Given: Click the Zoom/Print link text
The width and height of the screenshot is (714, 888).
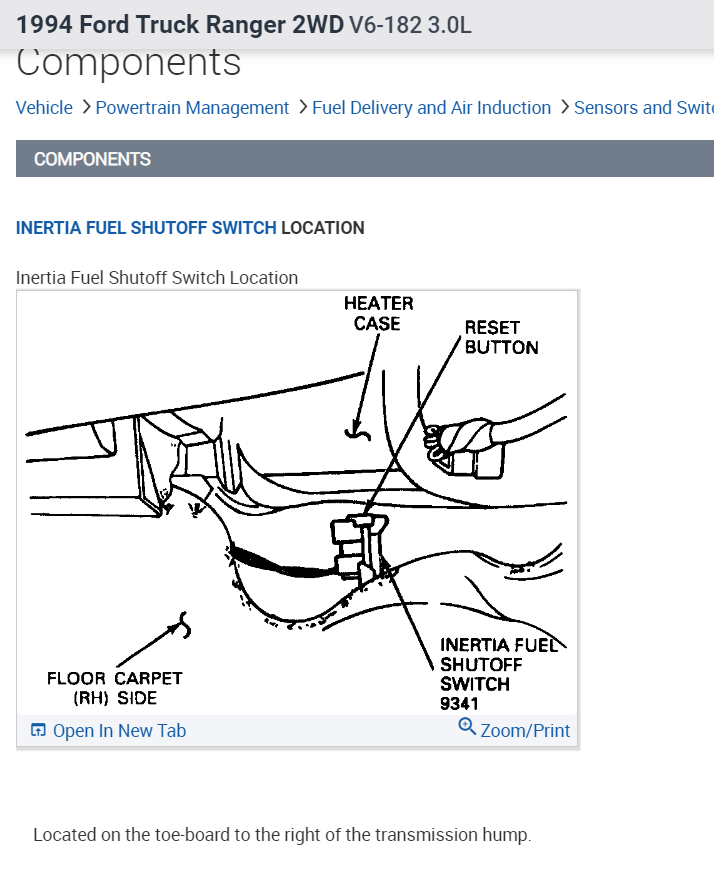Looking at the screenshot, I should coord(525,731).
